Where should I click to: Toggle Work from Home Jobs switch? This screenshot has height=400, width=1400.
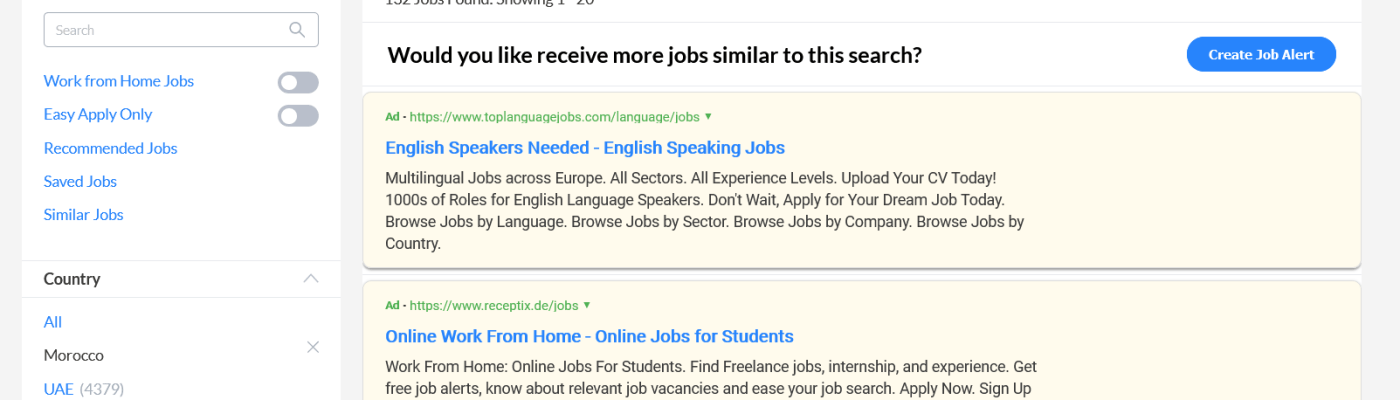pyautogui.click(x=298, y=83)
